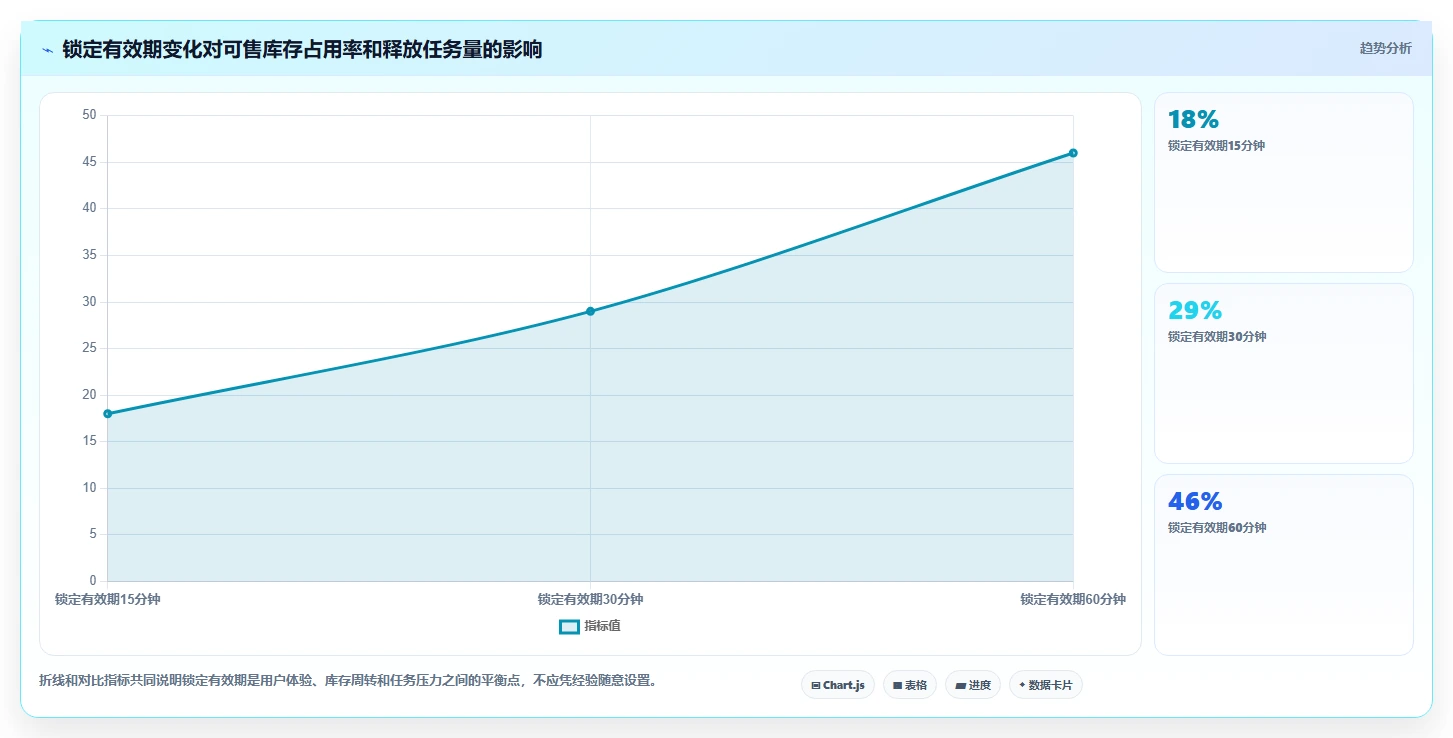Click x-axis label 锁定有效期60分钟
Viewport: 1453px width, 738px height.
point(1073,600)
